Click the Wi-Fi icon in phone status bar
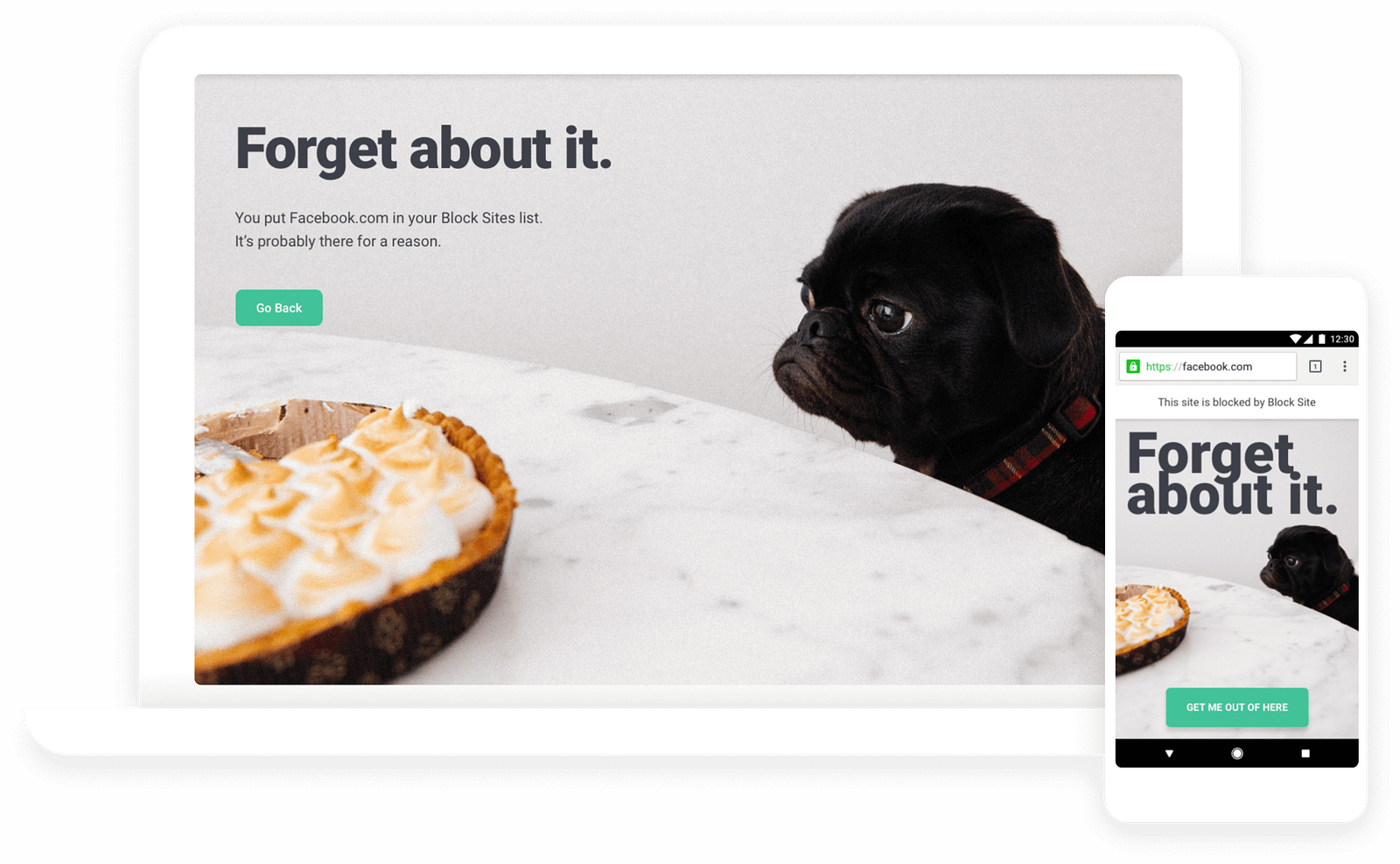Screen dimensions: 1400x864 pyautogui.click(x=1295, y=339)
